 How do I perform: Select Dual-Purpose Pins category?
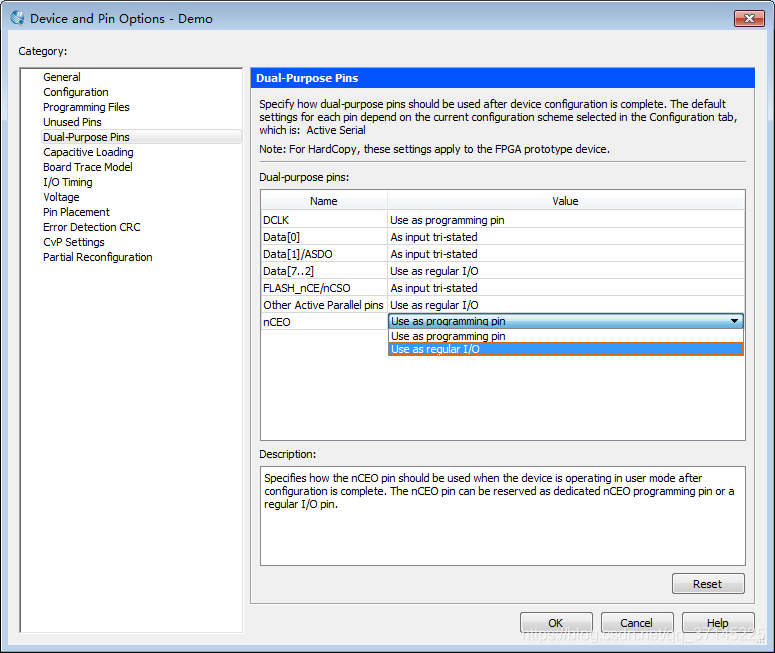coord(141,137)
